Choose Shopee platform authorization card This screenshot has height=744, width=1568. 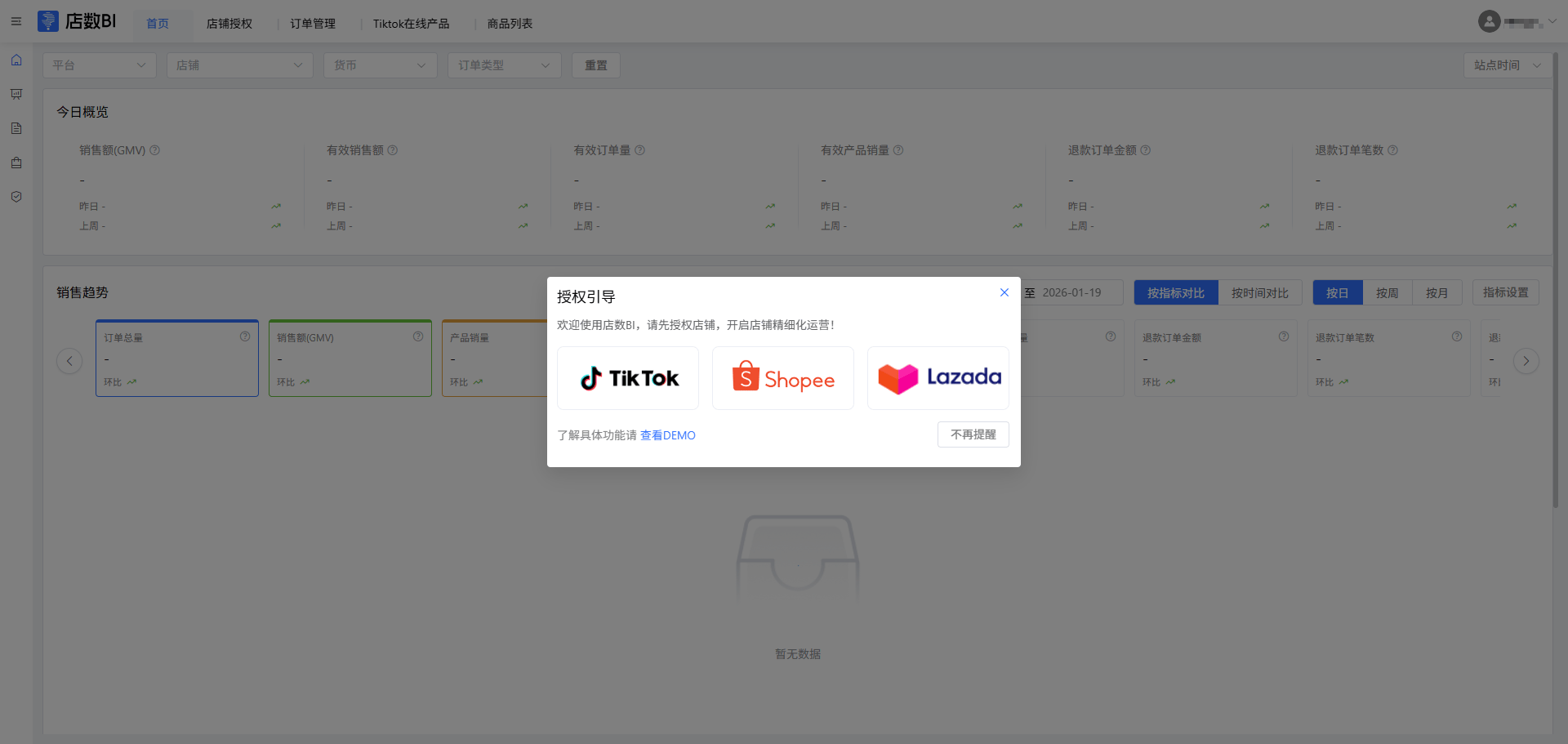click(782, 378)
